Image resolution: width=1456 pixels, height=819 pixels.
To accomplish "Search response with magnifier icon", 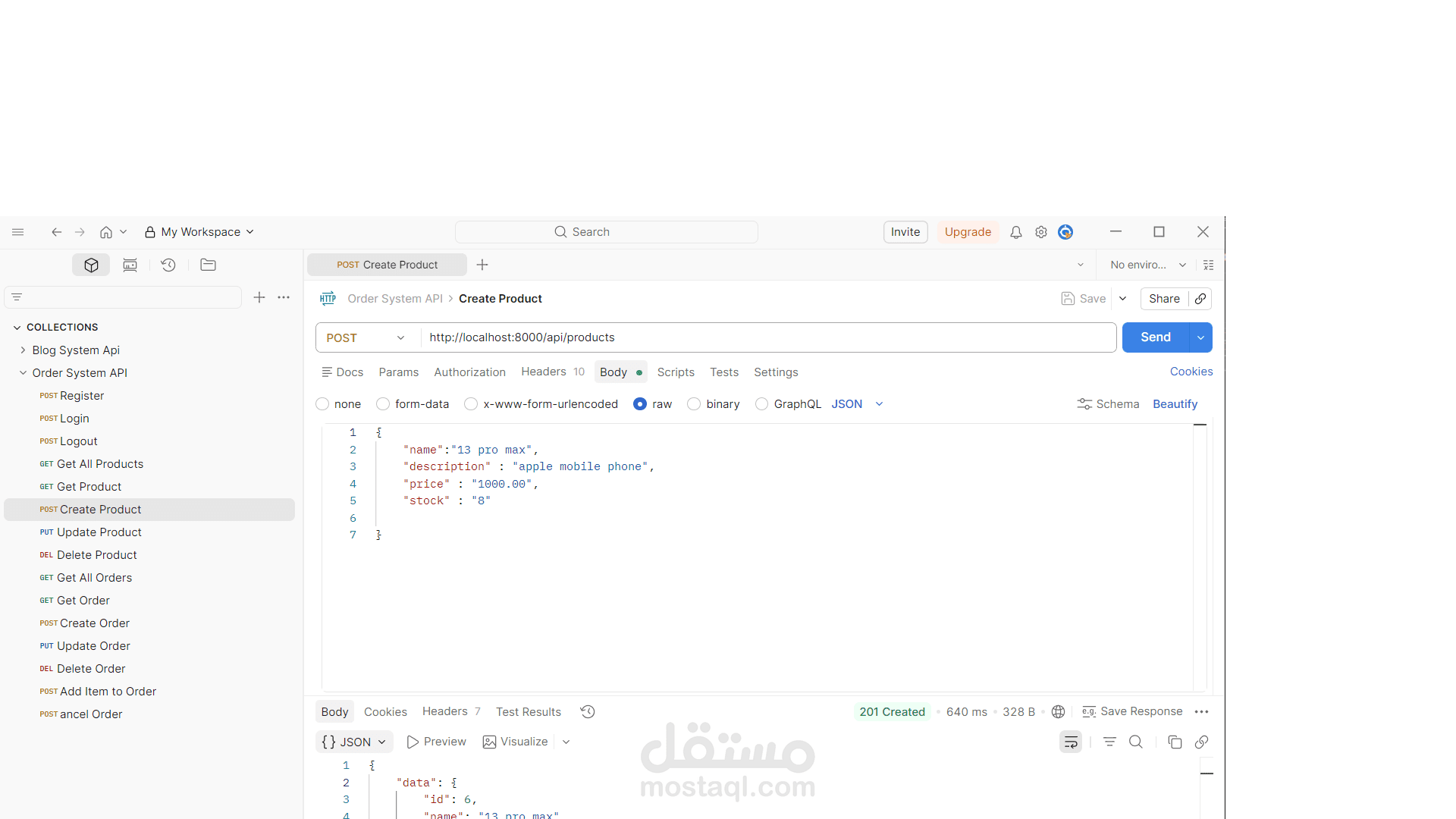I will pos(1136,742).
